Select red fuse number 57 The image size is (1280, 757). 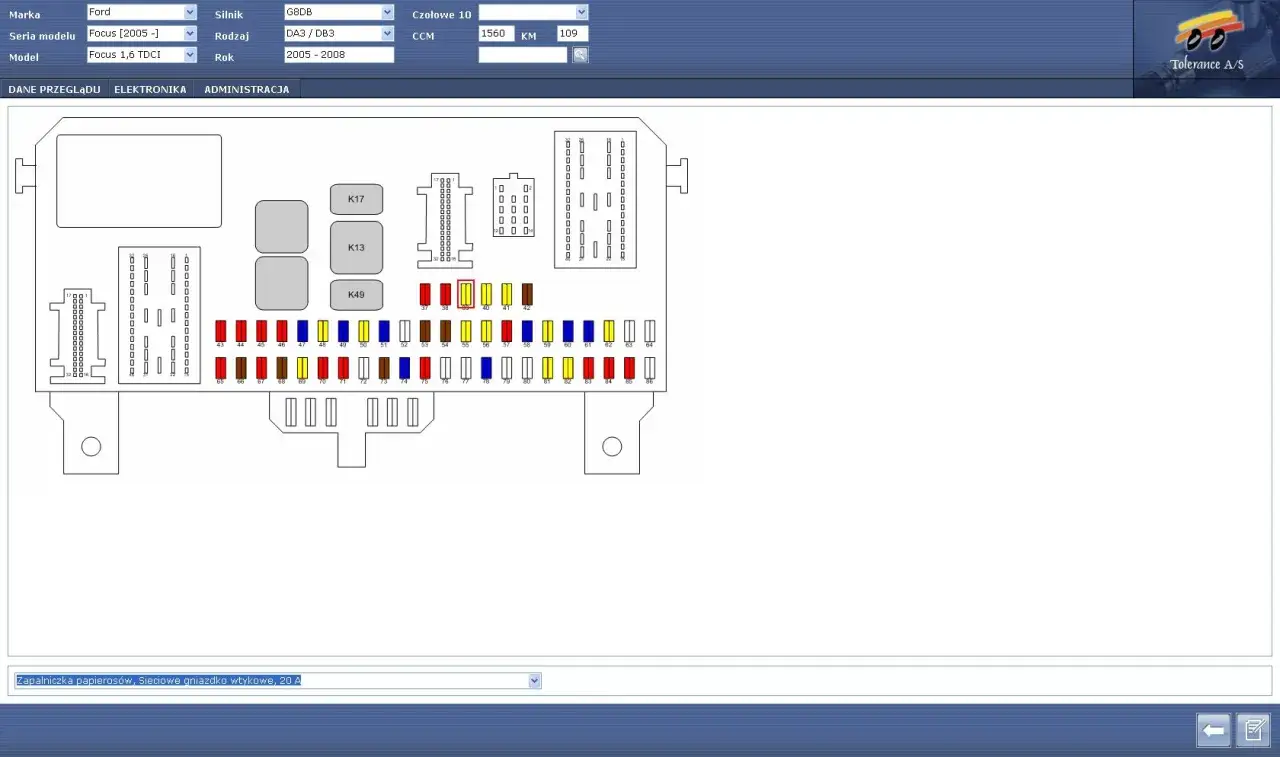click(x=506, y=331)
